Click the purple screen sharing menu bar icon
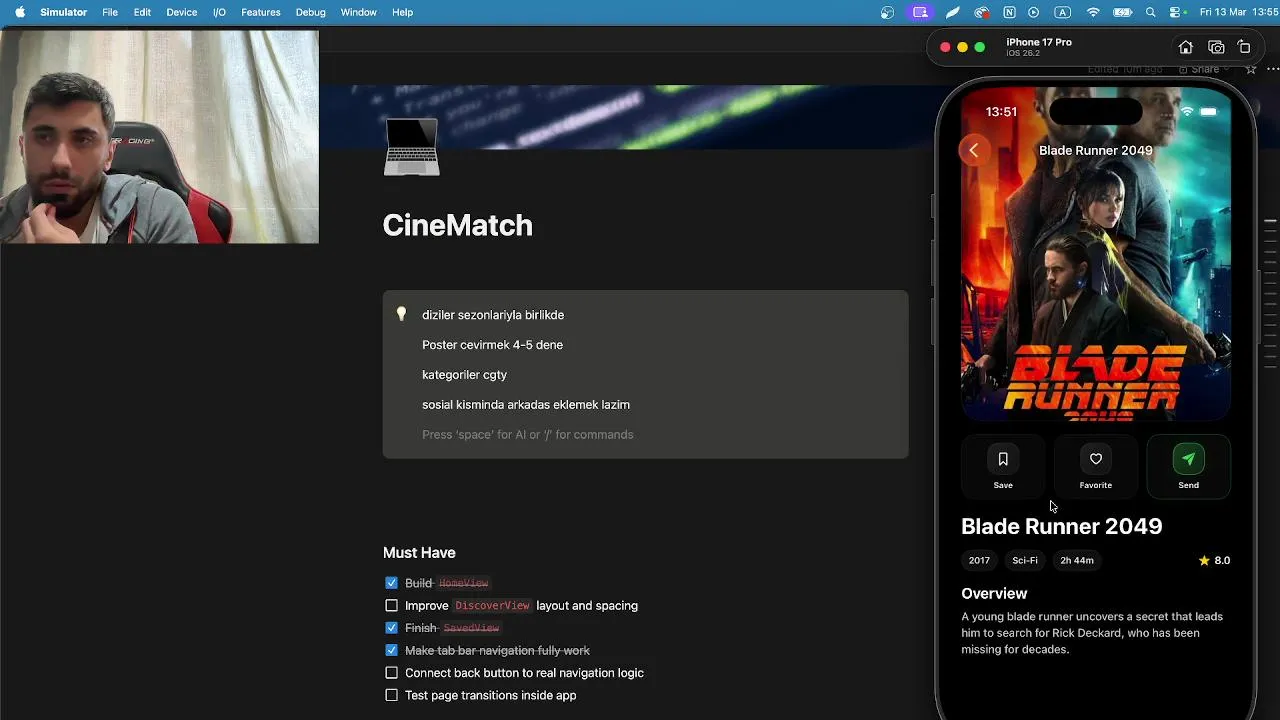The image size is (1280, 720). coord(920,12)
